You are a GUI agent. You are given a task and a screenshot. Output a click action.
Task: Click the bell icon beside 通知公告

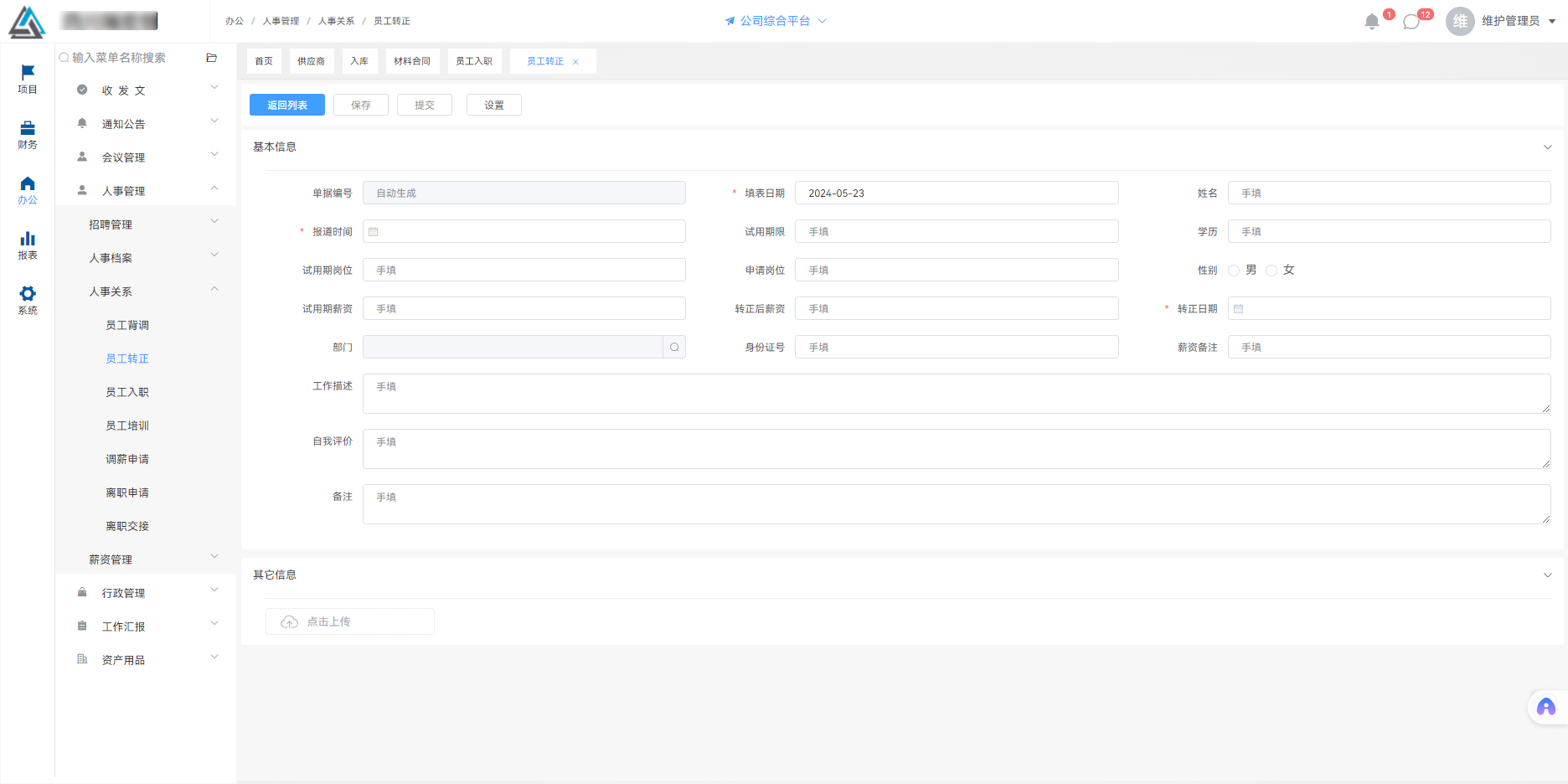tap(82, 123)
